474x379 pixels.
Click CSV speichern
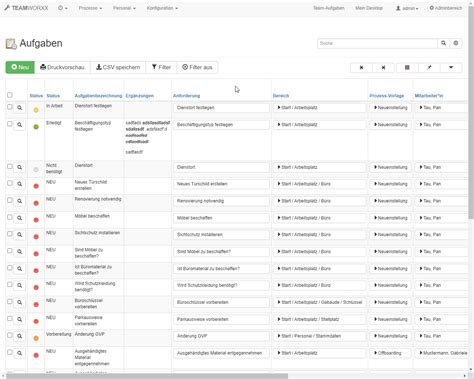coord(118,67)
